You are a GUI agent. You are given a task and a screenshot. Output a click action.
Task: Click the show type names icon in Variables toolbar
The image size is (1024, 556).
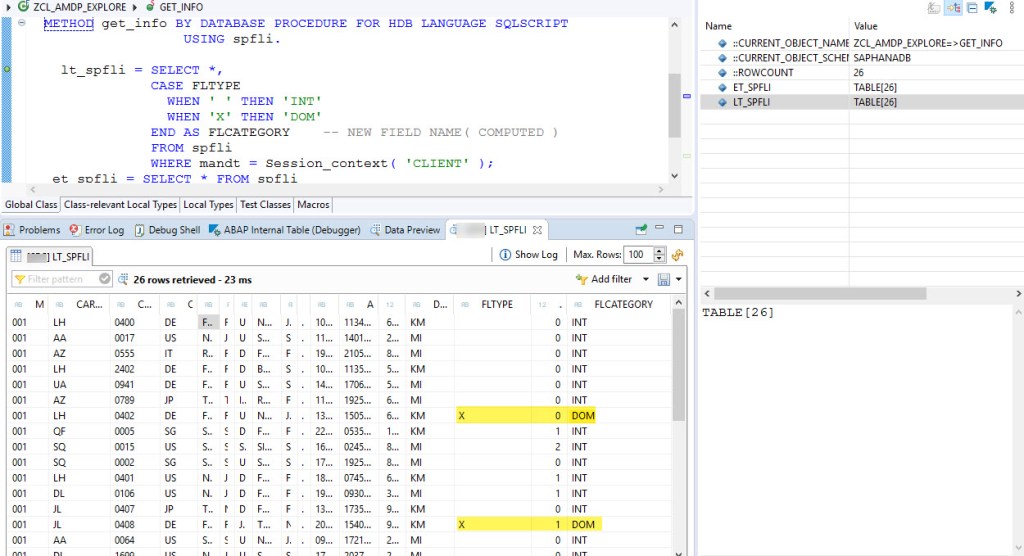pyautogui.click(x=935, y=8)
